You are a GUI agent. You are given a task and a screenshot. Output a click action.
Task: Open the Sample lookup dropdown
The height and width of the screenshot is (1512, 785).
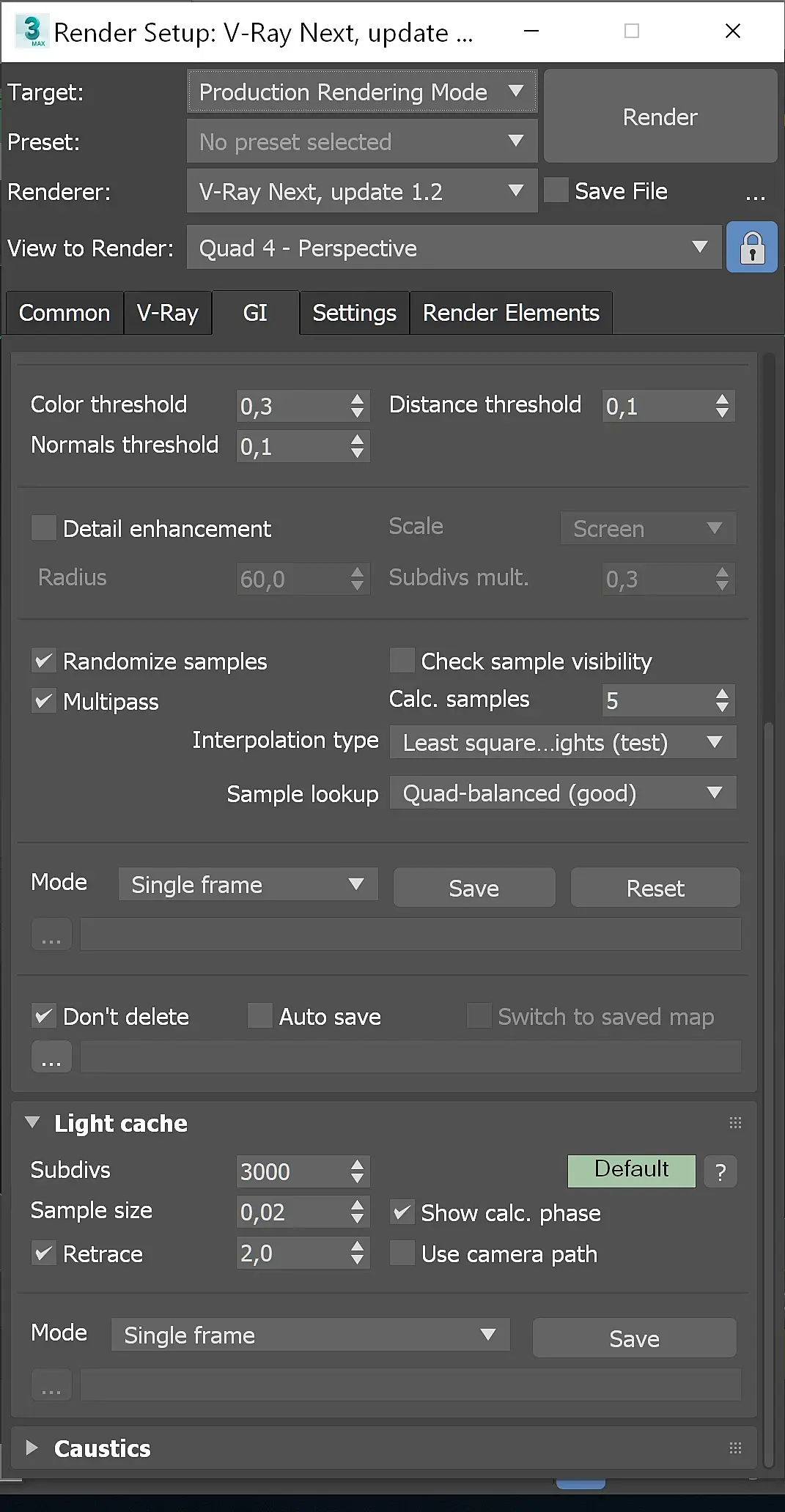pyautogui.click(x=562, y=793)
